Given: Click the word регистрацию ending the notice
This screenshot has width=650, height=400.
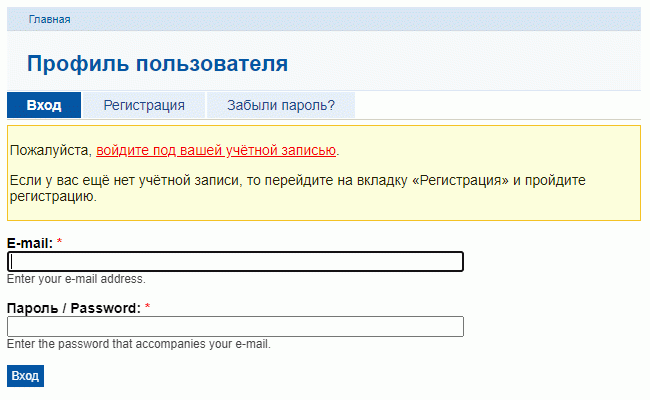Looking at the screenshot, I should pyautogui.click(x=53, y=196).
